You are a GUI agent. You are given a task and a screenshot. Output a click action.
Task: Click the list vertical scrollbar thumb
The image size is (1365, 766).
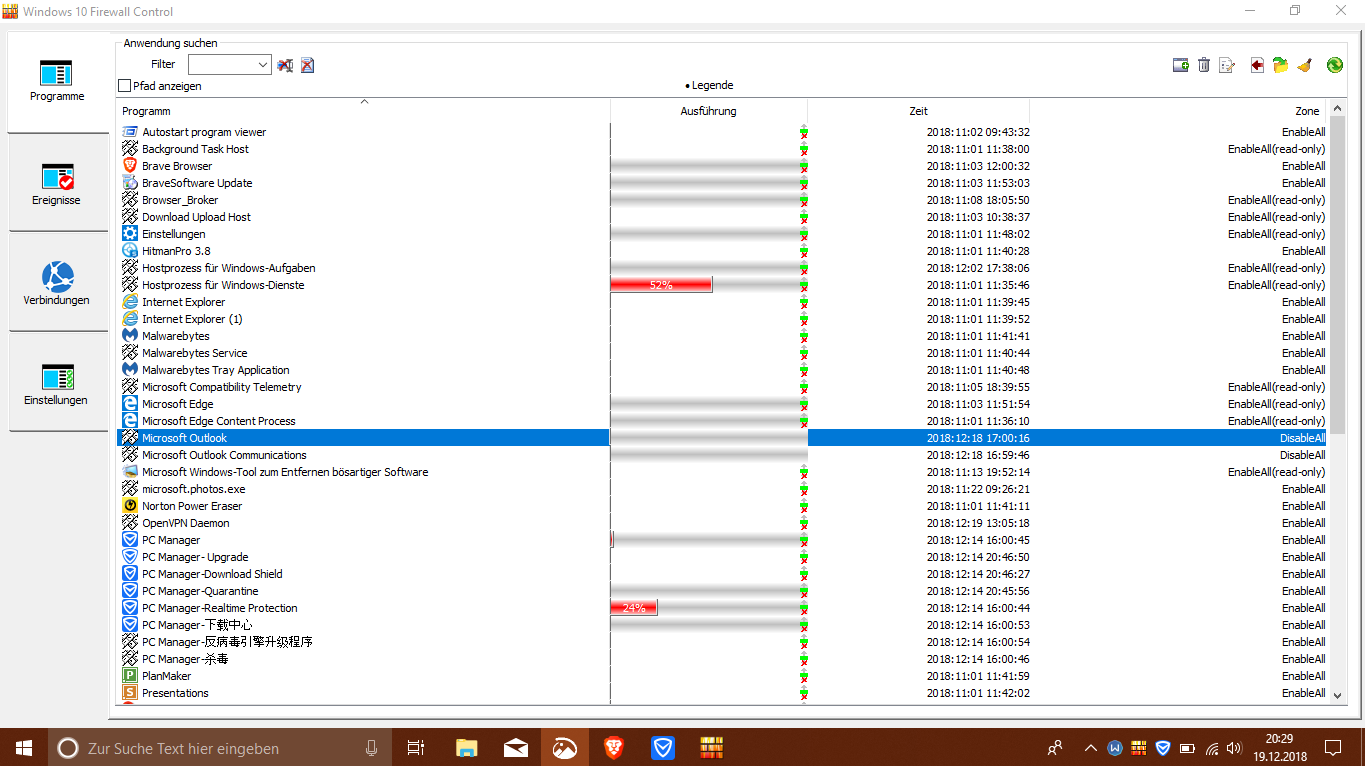pyautogui.click(x=1338, y=275)
